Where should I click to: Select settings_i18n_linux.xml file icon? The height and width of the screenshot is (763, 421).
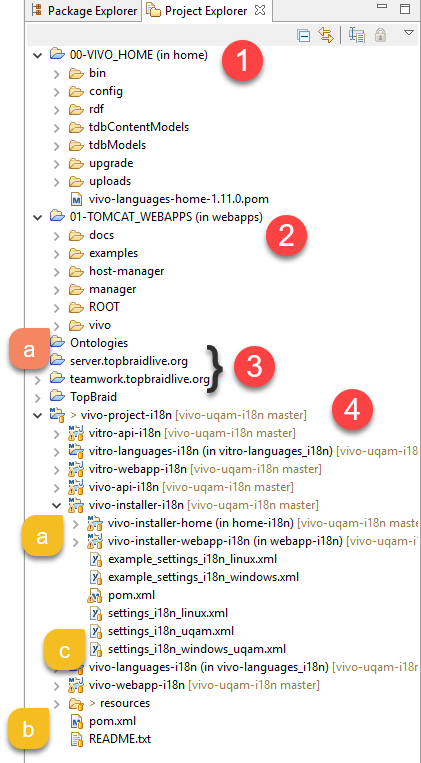coord(96,613)
